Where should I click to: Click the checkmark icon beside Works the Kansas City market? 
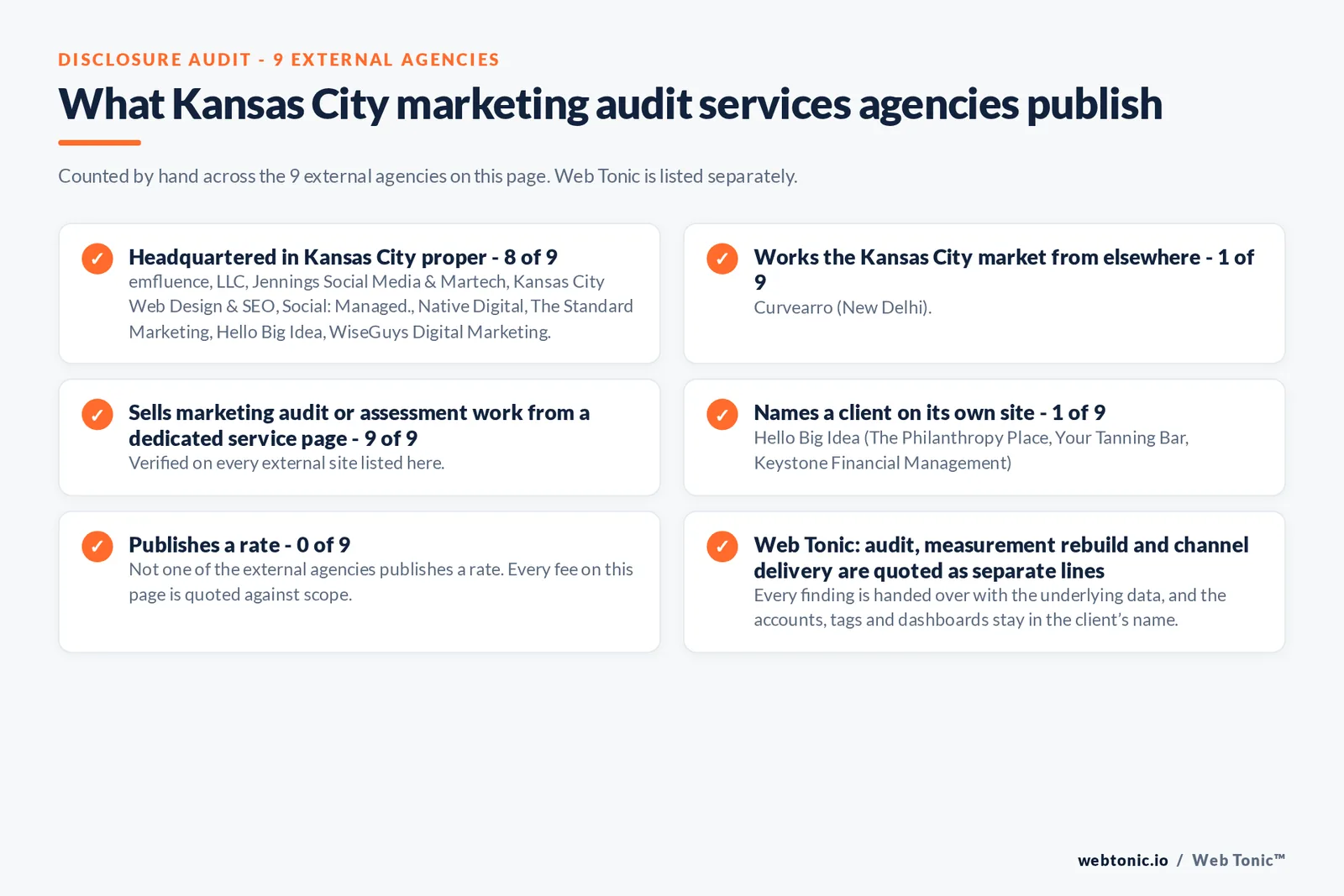pos(722,259)
